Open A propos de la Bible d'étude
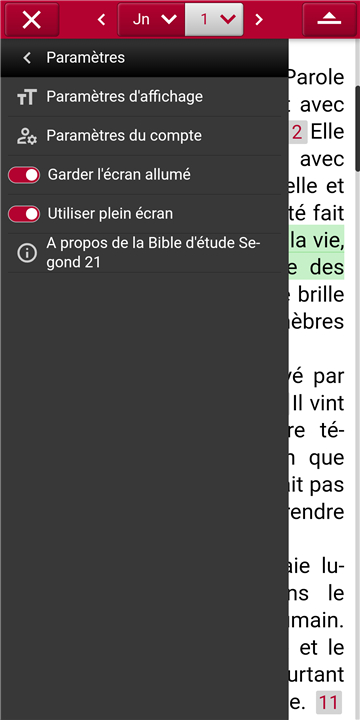Image resolution: width=360 pixels, height=720 pixels. click(144, 253)
